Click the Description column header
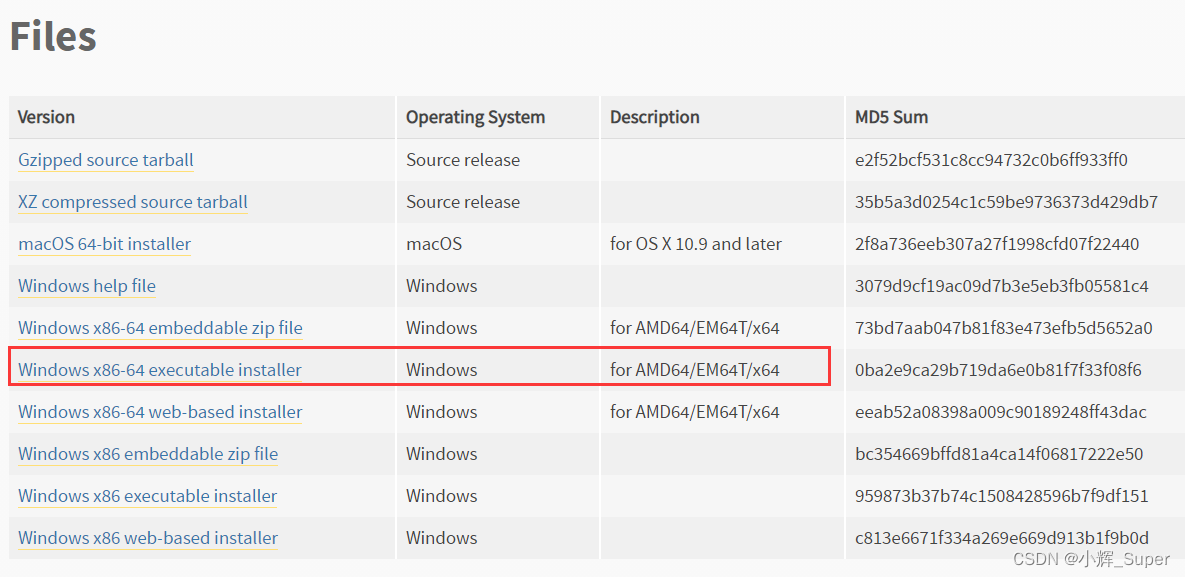1185x577 pixels. pos(655,117)
